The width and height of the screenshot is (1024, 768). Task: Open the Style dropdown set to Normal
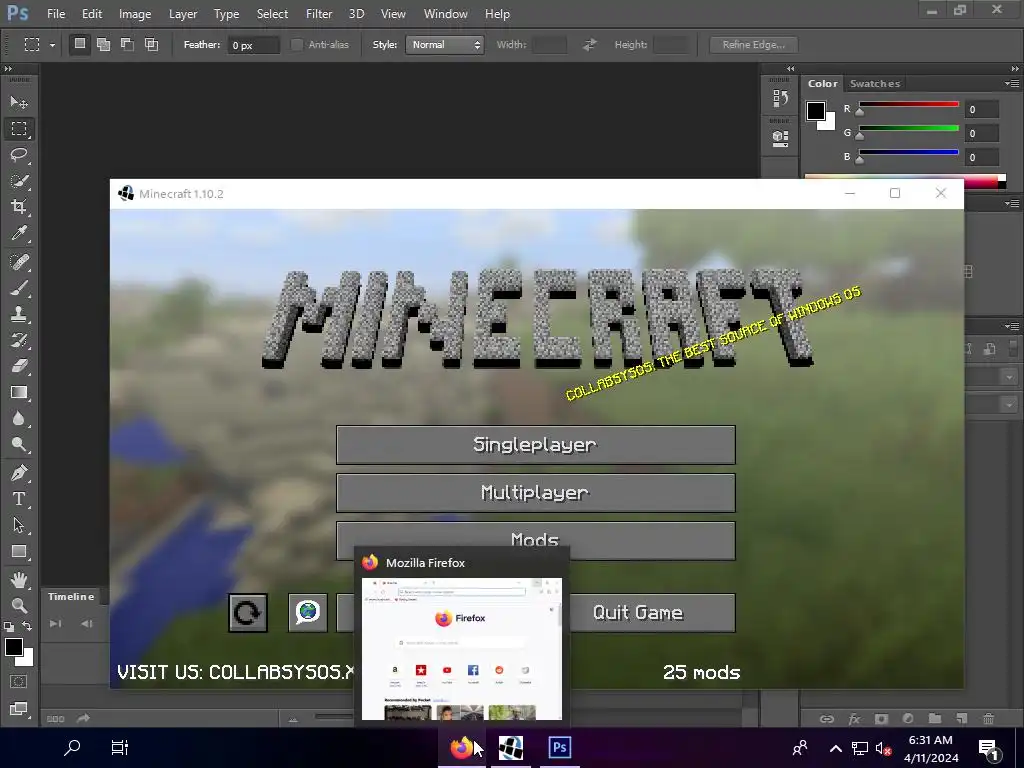pos(444,44)
